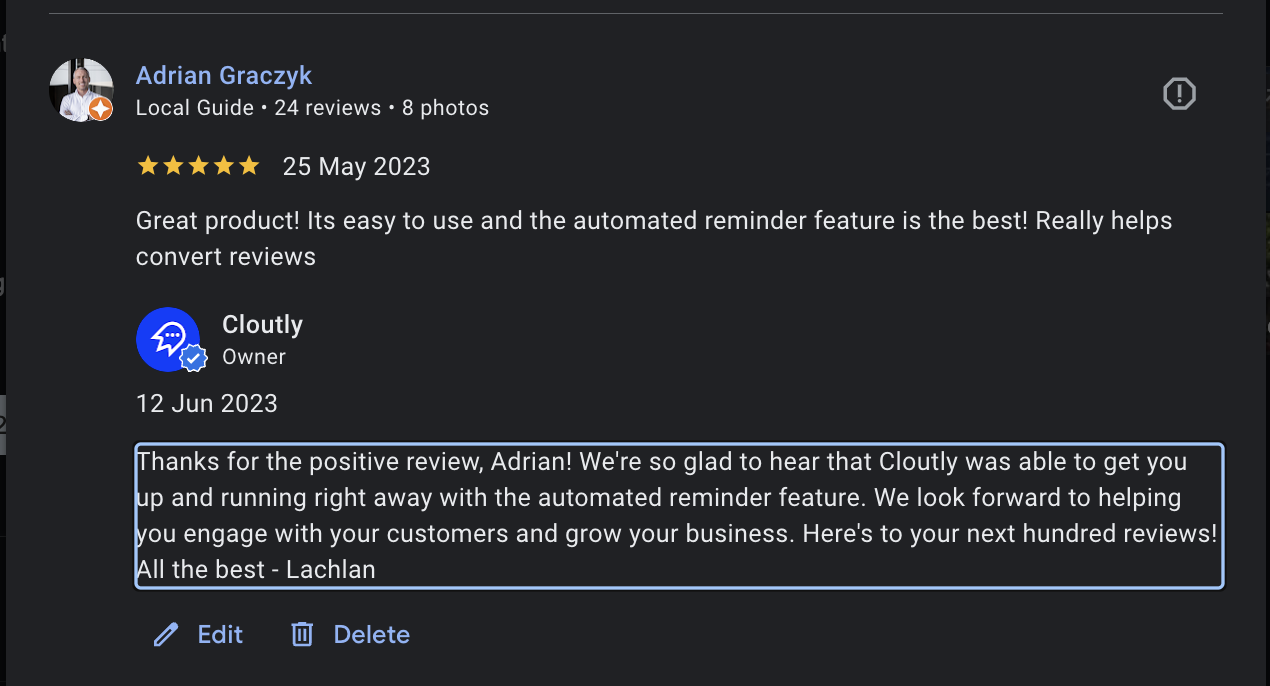The width and height of the screenshot is (1270, 686).
Task: Click the Delete trash can icon
Action: coord(302,634)
